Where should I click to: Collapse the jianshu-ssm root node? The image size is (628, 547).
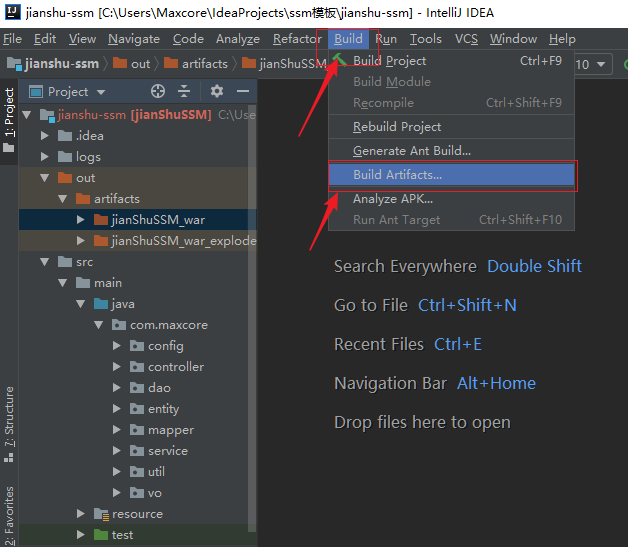point(27,115)
